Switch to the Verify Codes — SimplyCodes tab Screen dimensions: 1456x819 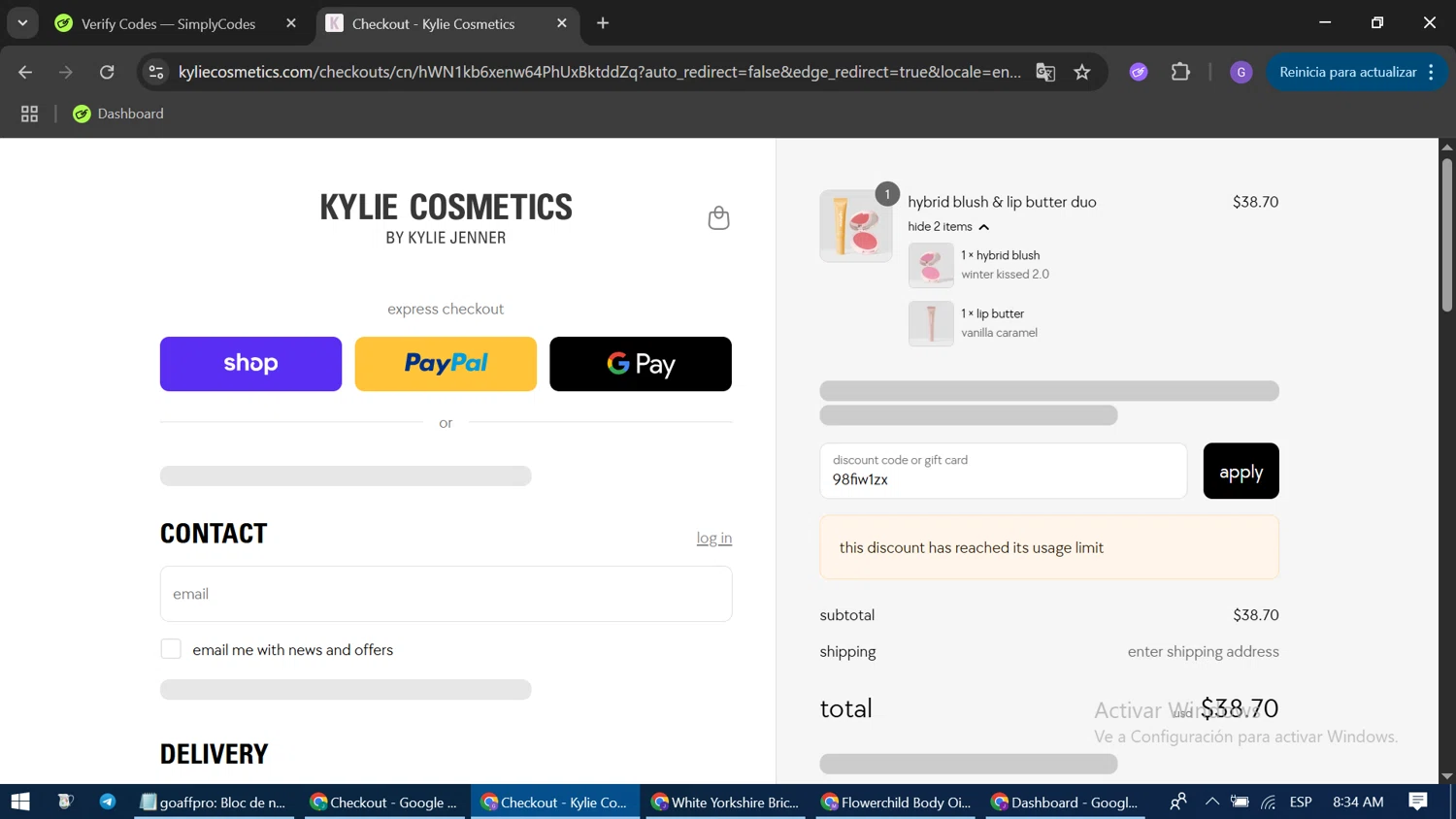[177, 23]
